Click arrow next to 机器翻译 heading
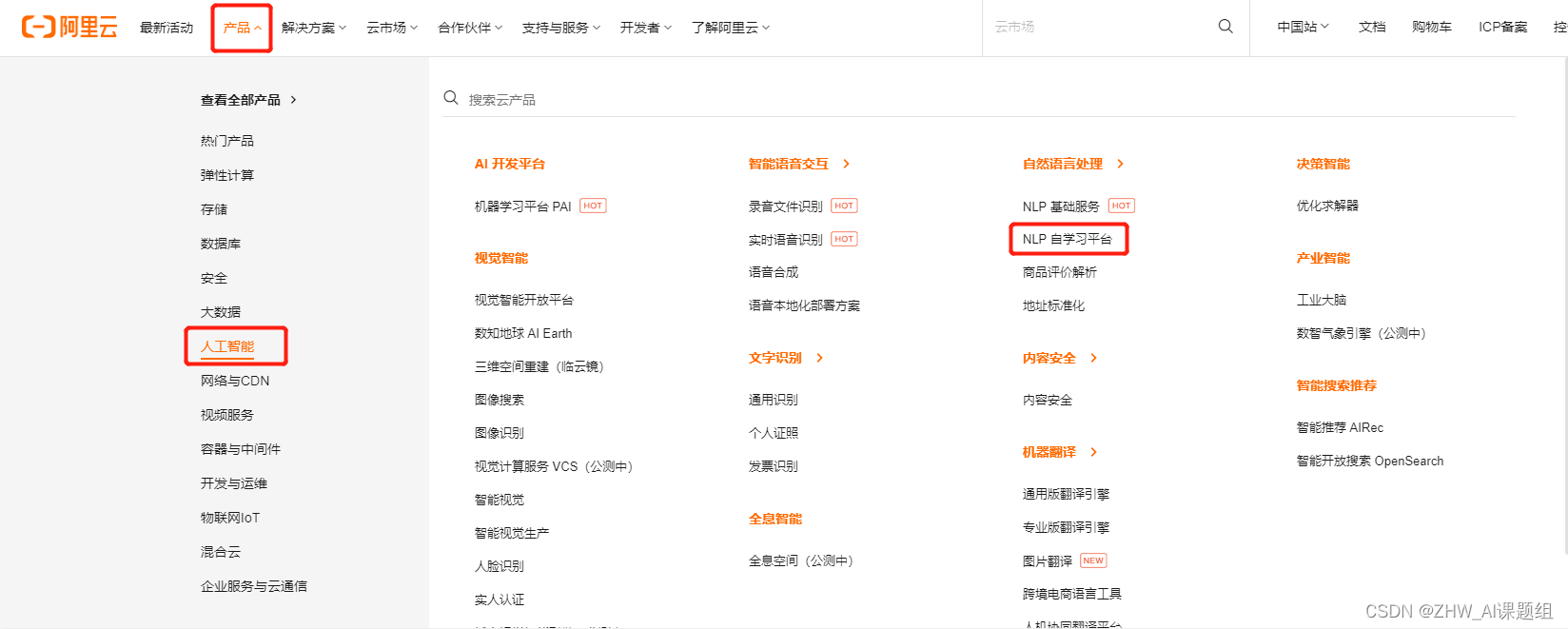Screen dimensions: 1568x629 coord(1093,452)
